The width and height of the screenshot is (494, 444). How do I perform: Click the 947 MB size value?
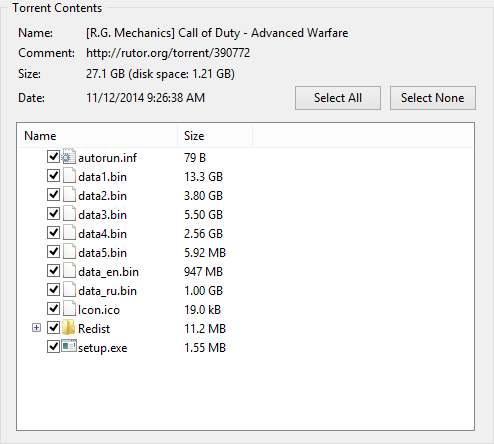203,272
